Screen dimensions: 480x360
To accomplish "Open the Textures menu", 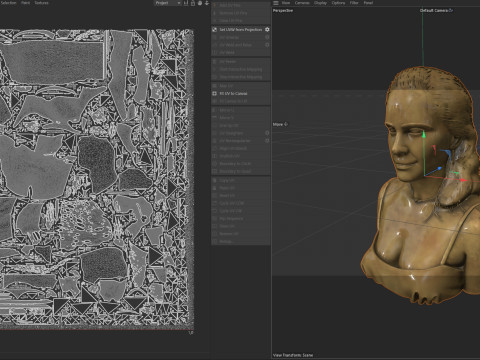I will (x=42, y=3).
